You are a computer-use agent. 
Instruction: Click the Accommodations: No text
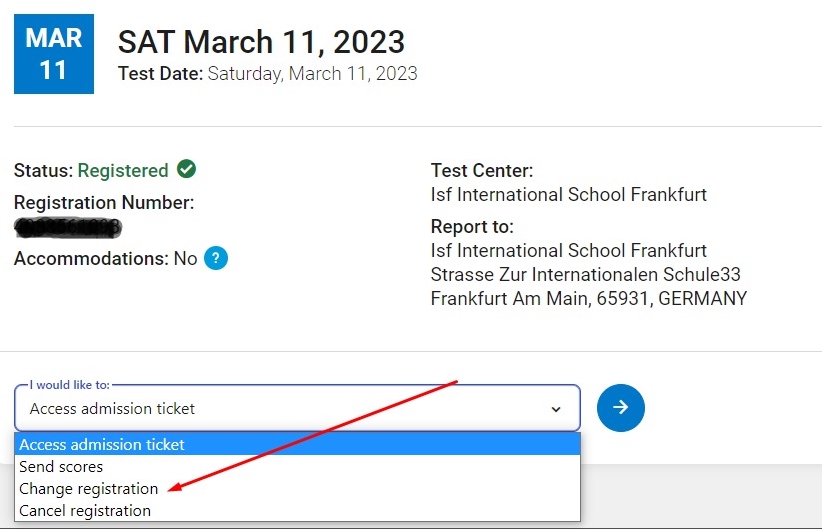[x=105, y=259]
